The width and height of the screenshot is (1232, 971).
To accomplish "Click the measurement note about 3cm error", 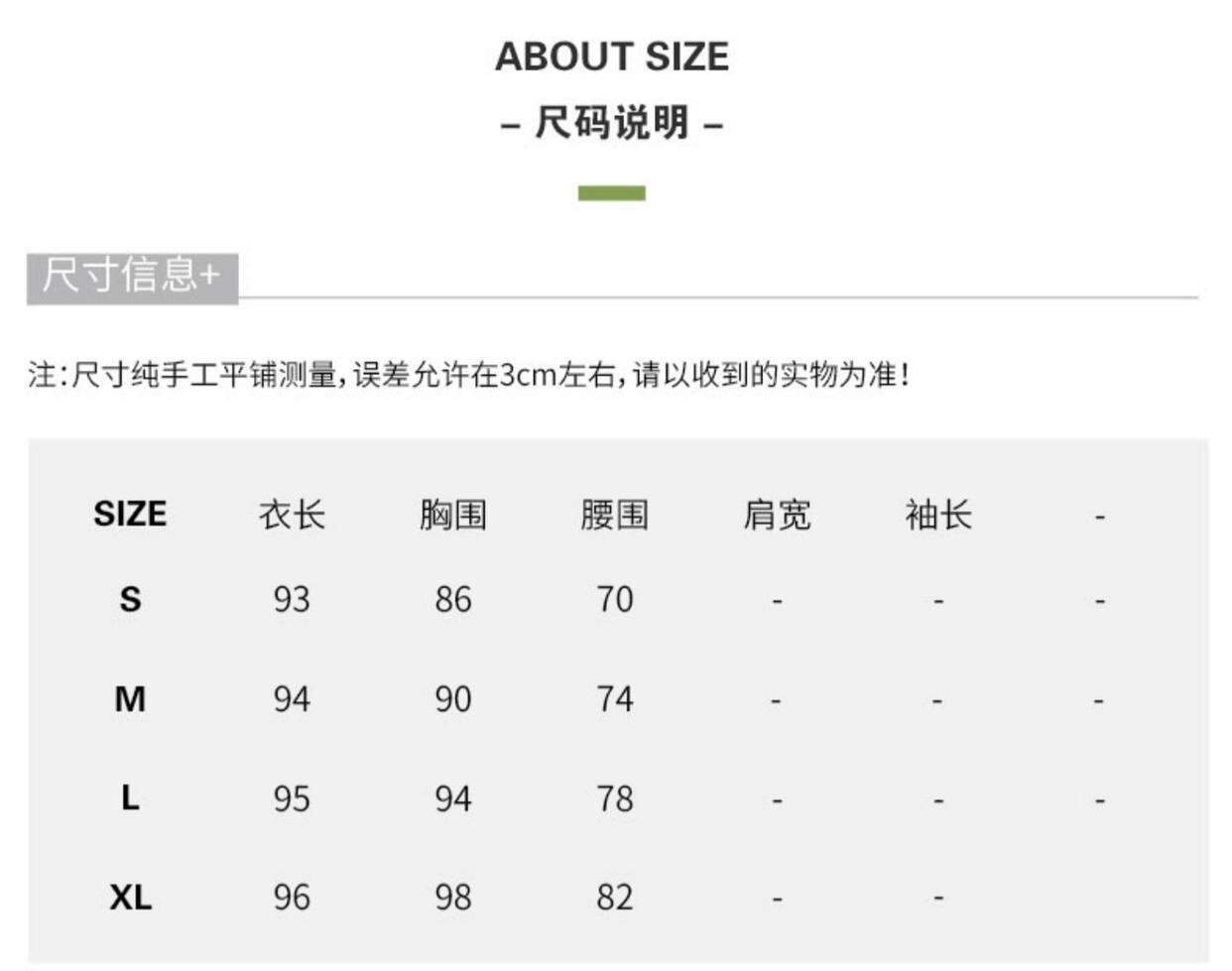I will (468, 375).
